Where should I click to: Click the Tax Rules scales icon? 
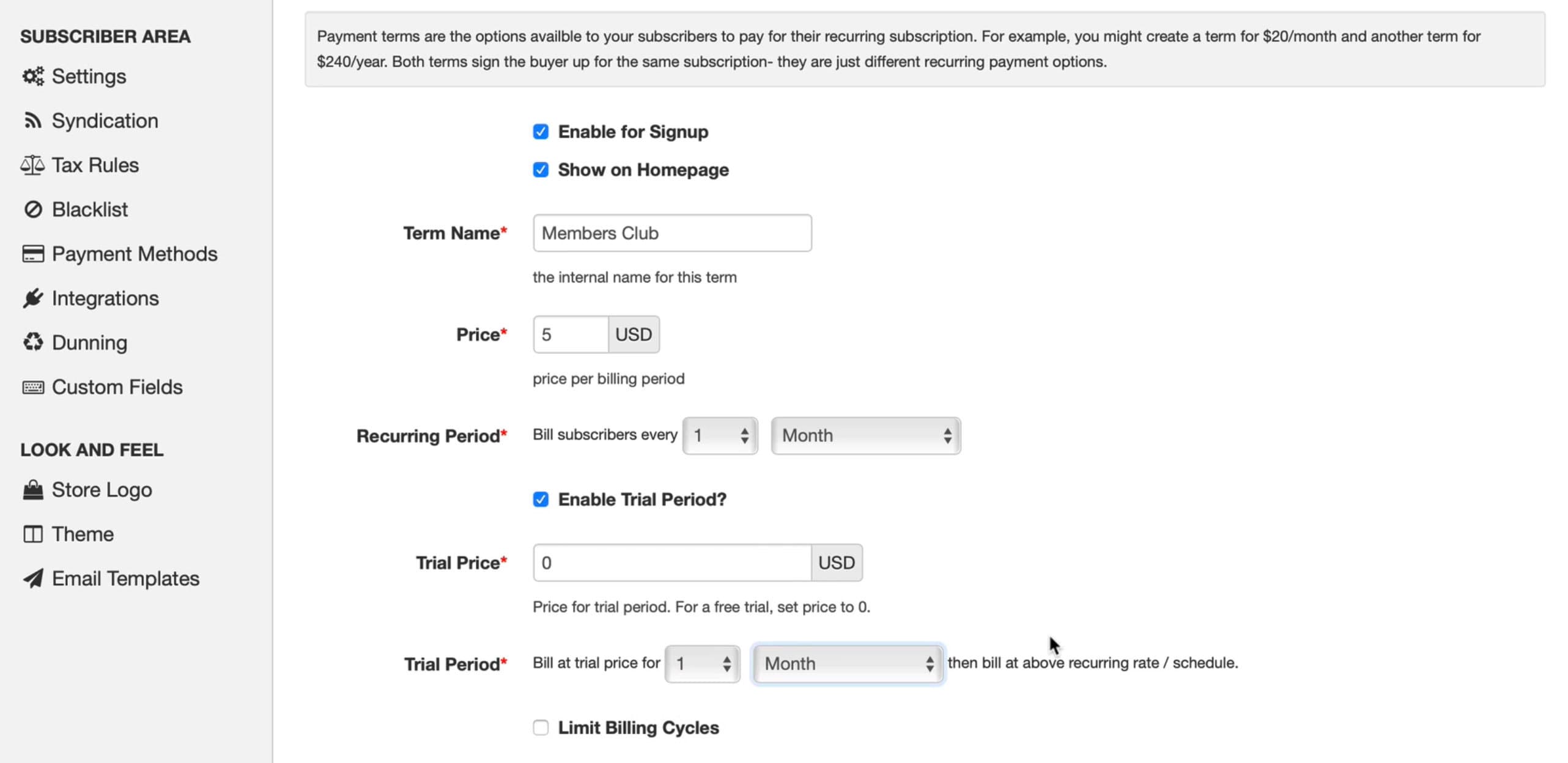click(x=33, y=165)
